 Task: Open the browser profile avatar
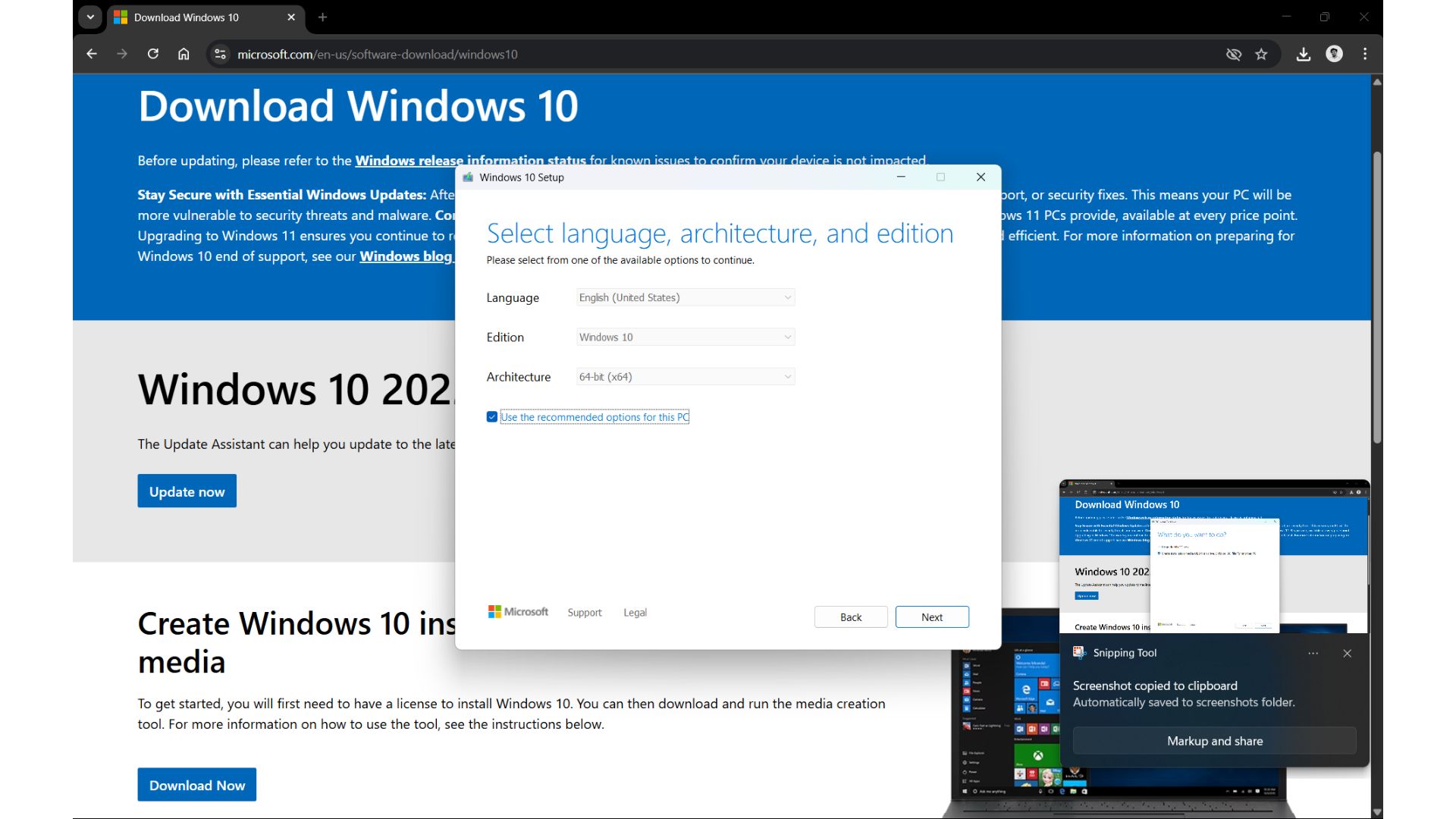click(x=1335, y=54)
